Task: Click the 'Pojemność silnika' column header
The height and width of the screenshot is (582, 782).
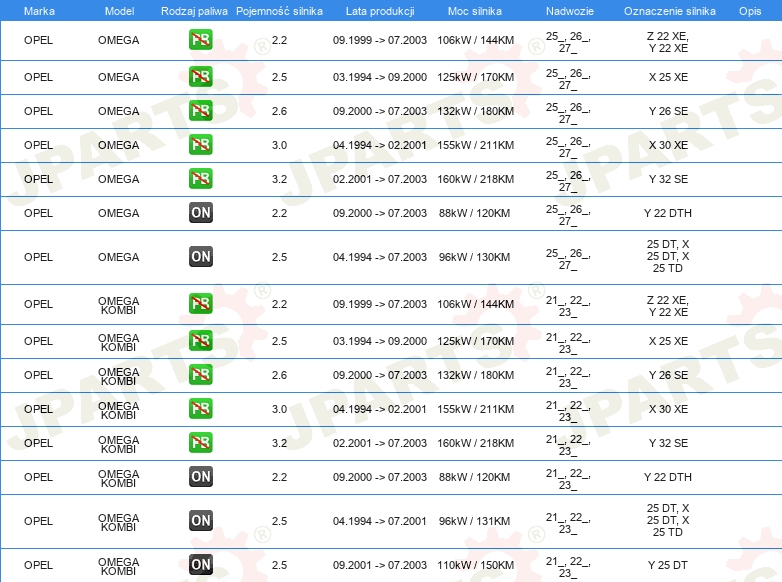Action: tap(279, 11)
